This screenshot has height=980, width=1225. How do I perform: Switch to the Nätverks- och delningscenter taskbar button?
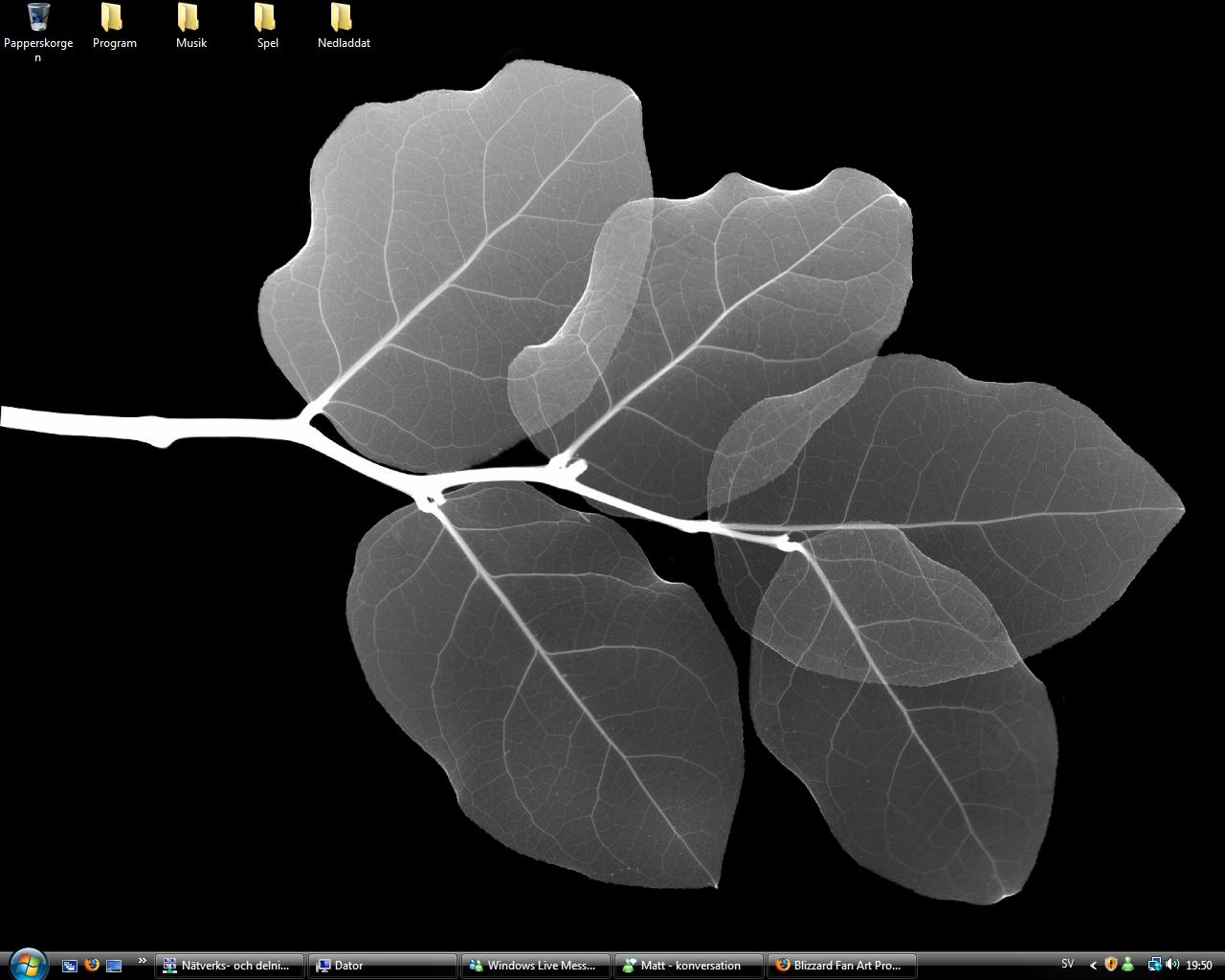coord(230,966)
